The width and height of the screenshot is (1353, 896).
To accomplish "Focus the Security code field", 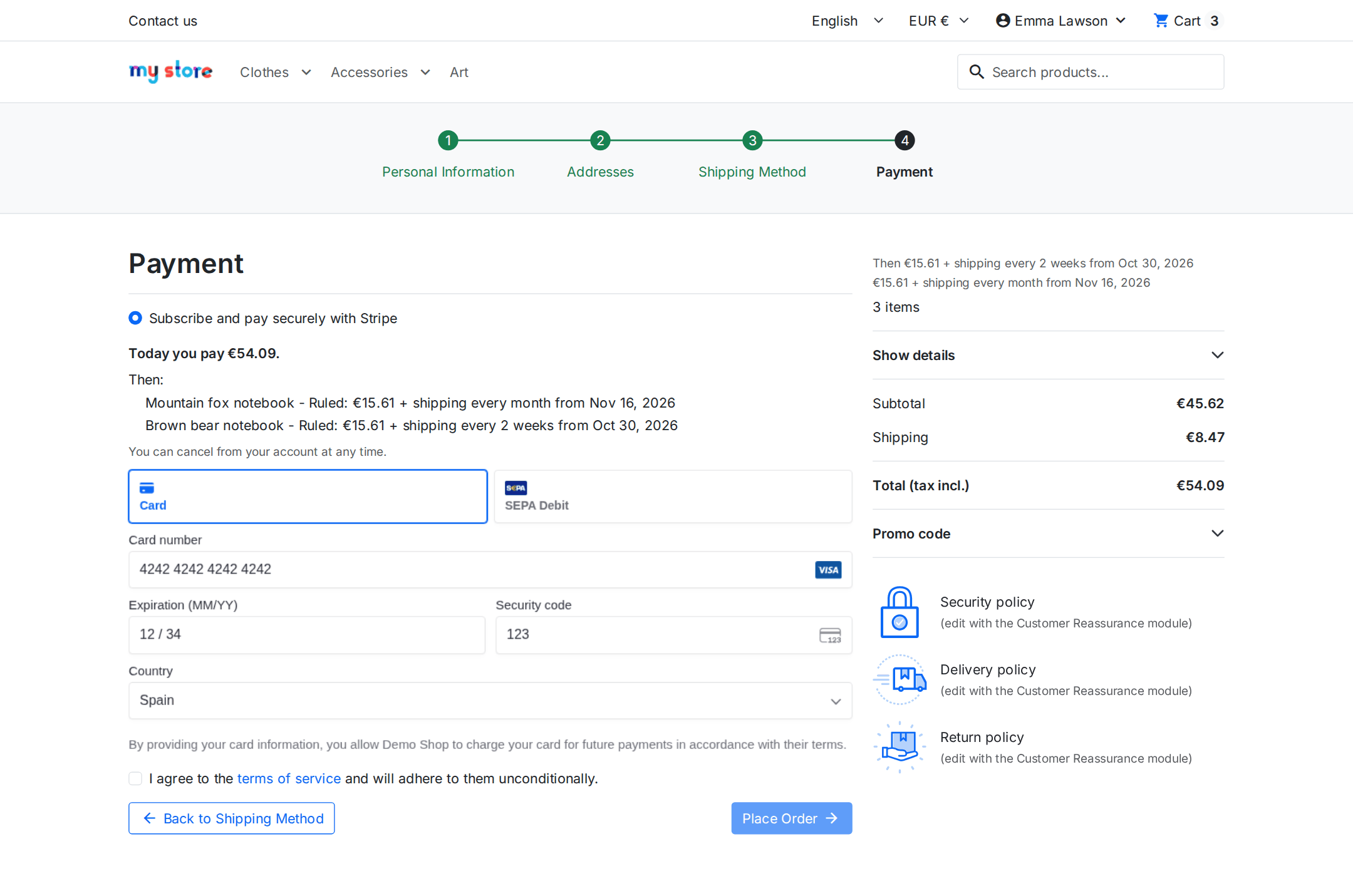I will 673,635.
